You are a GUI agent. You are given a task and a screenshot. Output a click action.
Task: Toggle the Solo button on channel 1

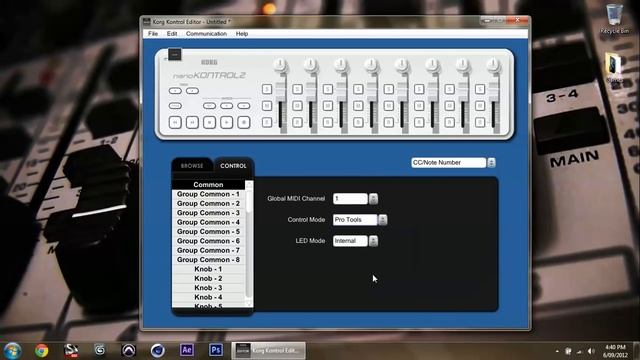coord(267,89)
